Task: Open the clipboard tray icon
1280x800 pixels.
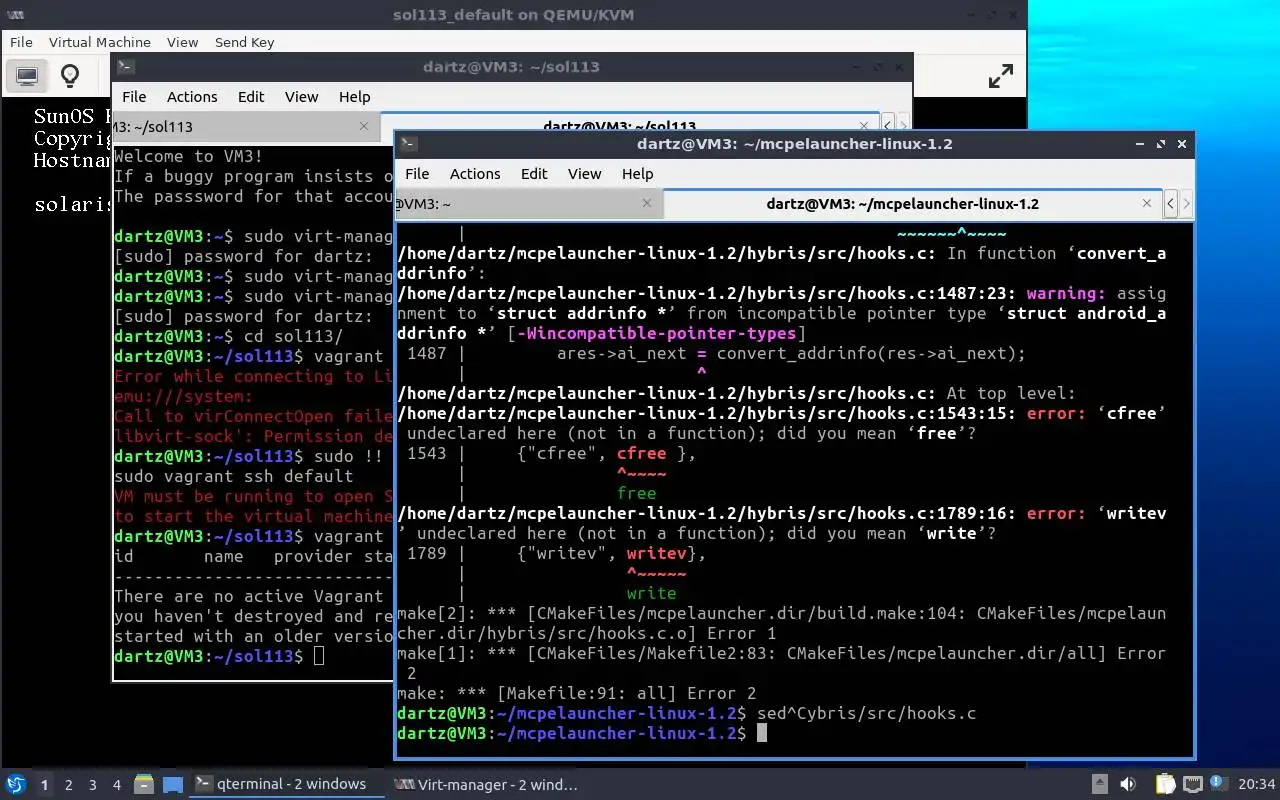Action: pos(1165,784)
